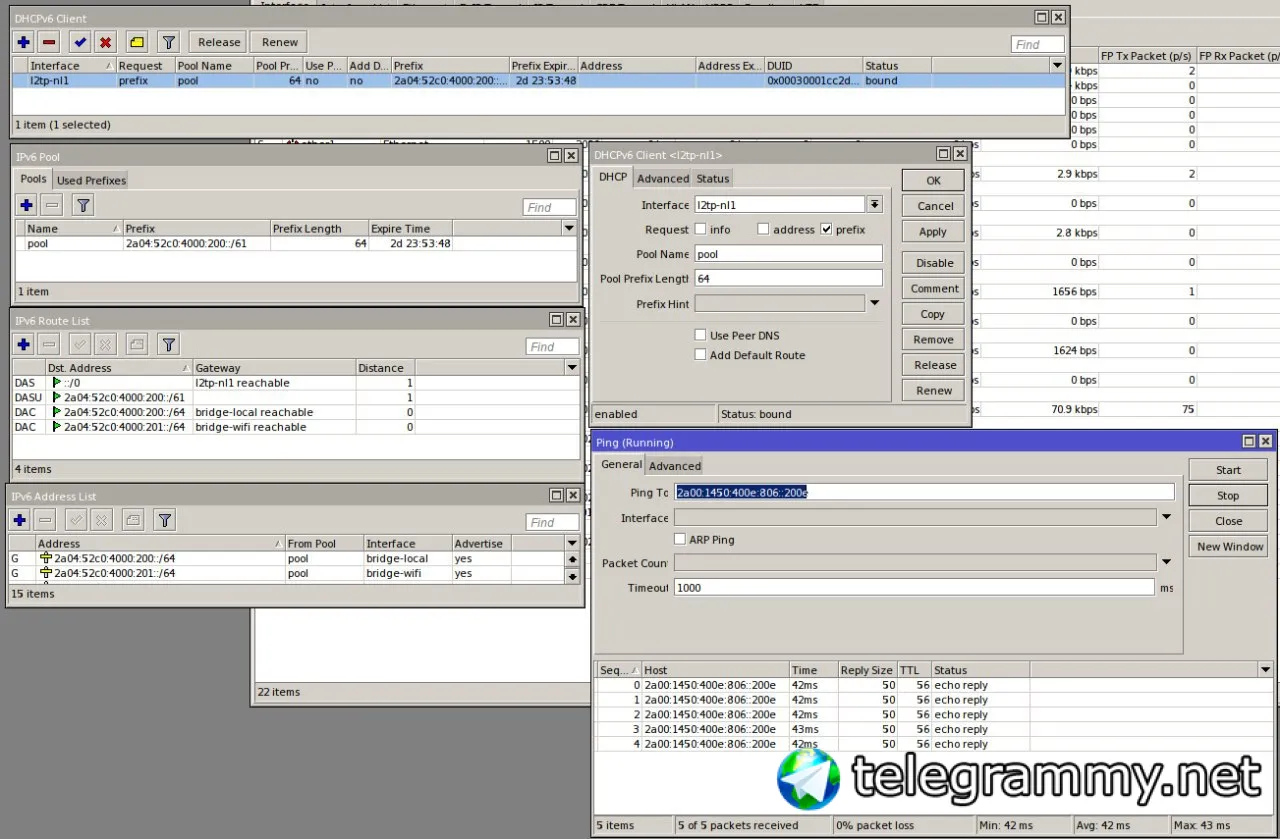Click the Release button in DHCPv6 Client toolbar

click(x=219, y=42)
